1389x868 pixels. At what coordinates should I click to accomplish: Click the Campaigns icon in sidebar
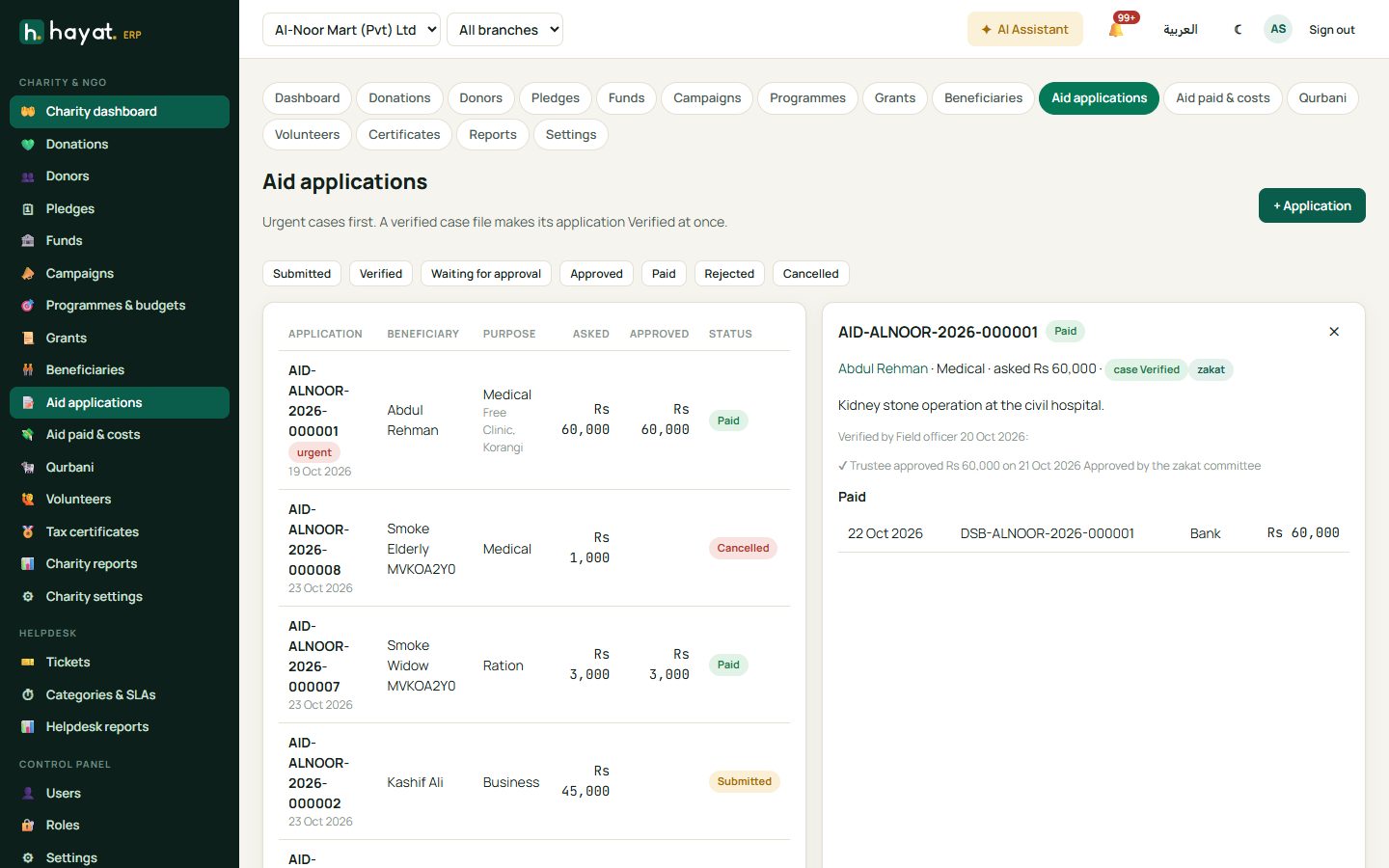pos(28,273)
